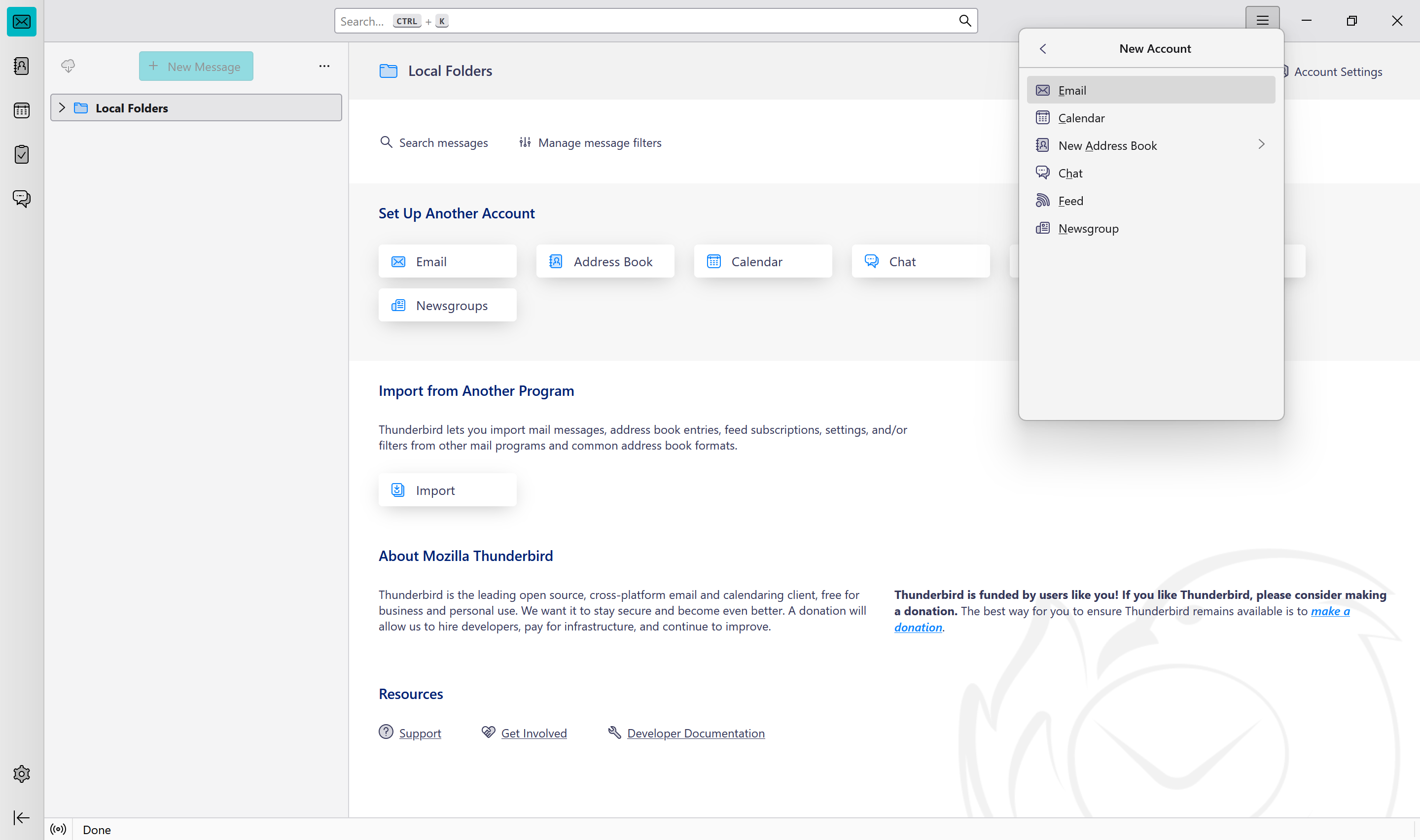Open the Get Involved link
The width and height of the screenshot is (1420, 840).
(533, 733)
